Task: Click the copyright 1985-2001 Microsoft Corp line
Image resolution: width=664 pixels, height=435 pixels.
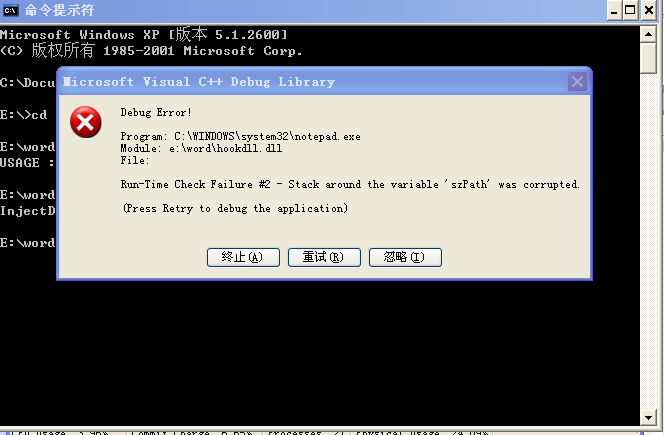Action: [151, 50]
